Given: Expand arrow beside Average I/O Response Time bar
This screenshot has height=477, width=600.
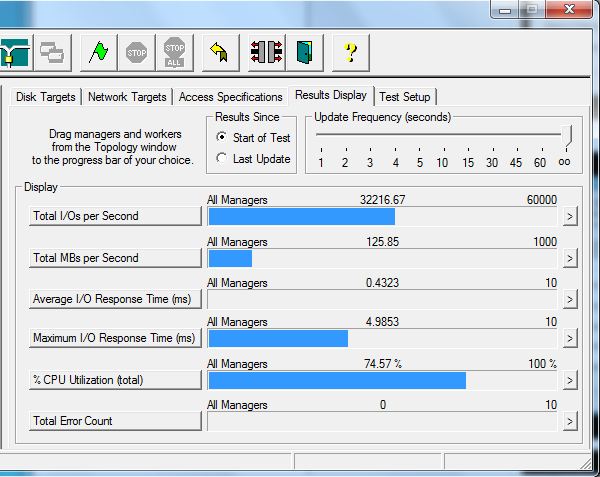Looking at the screenshot, I should [x=570, y=300].
